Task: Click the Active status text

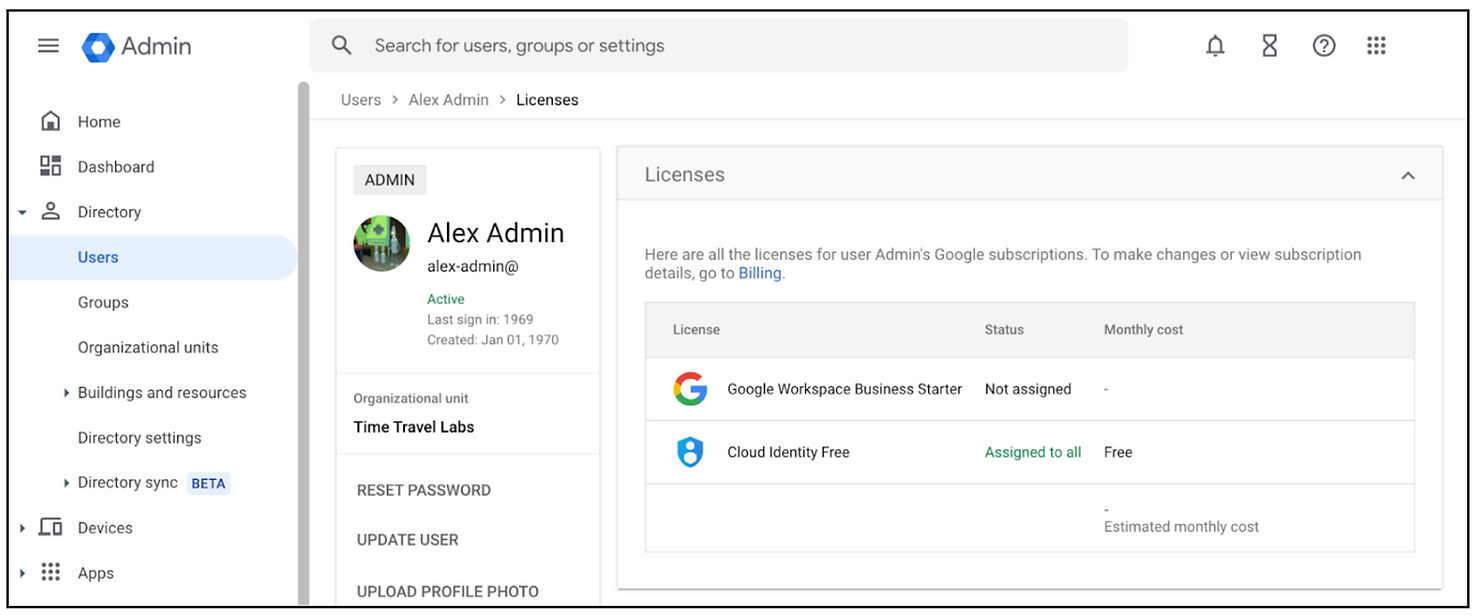Action: [446, 299]
